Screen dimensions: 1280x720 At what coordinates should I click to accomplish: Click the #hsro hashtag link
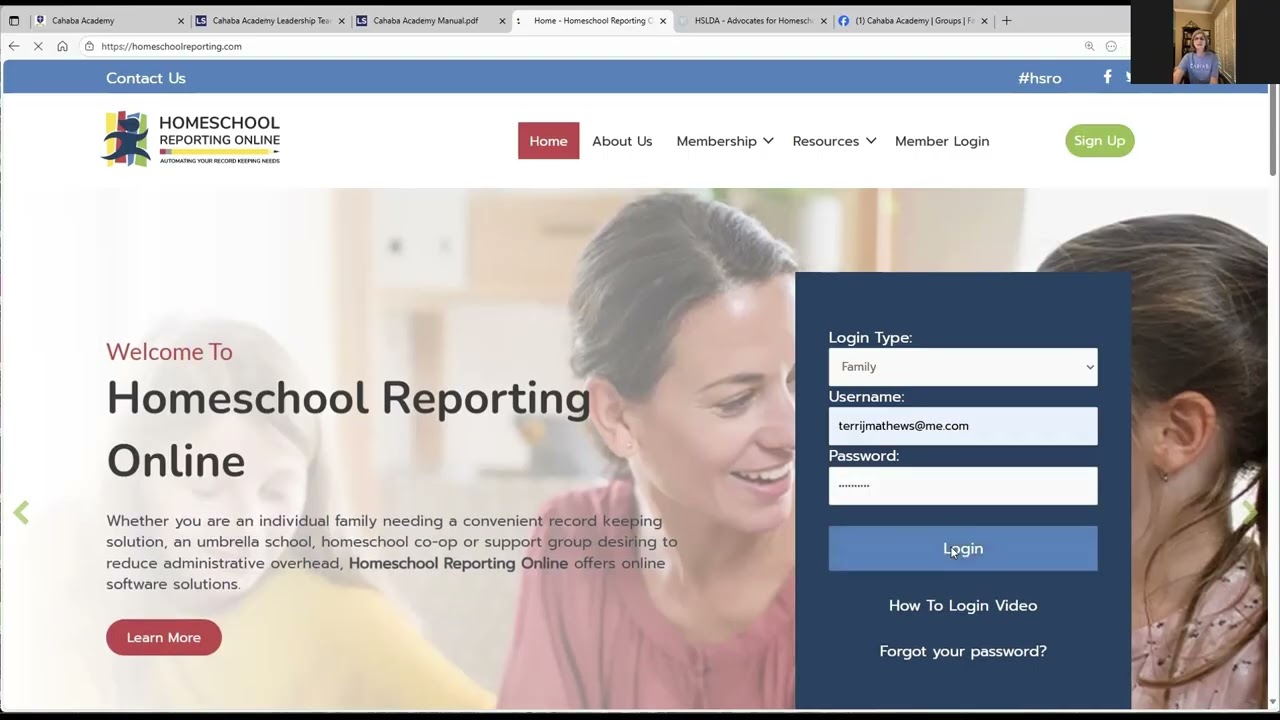coord(1040,78)
